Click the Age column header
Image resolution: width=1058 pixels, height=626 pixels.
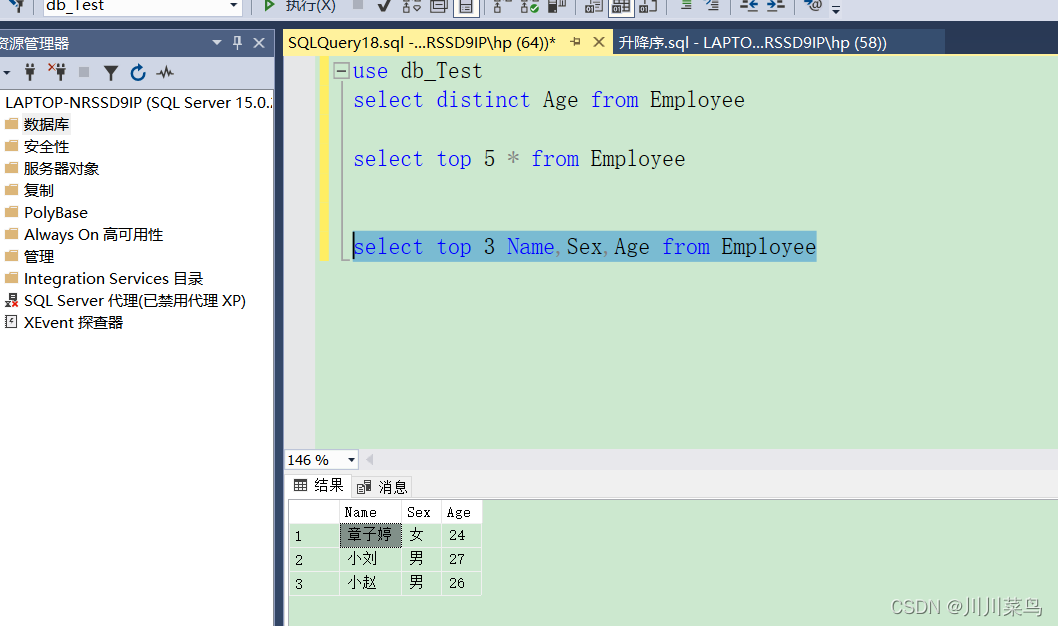[462, 512]
